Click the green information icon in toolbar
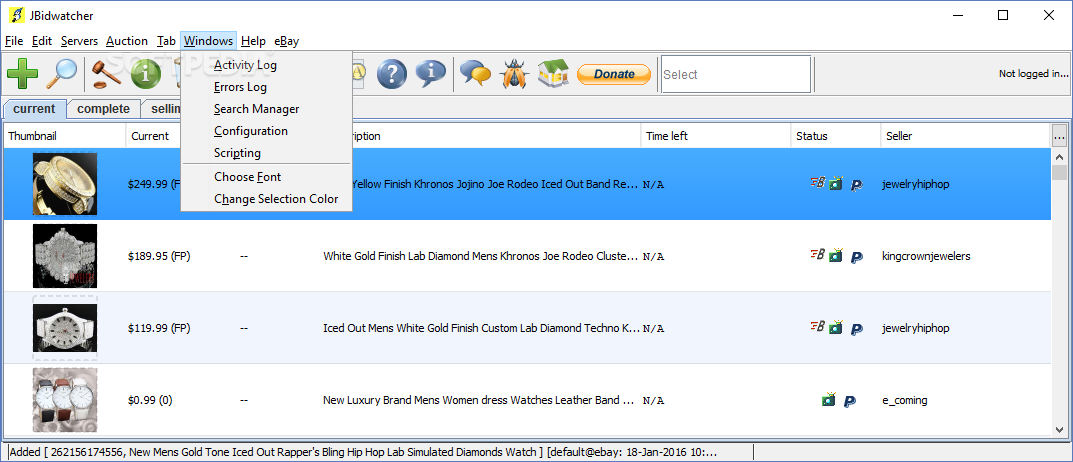 pos(146,74)
